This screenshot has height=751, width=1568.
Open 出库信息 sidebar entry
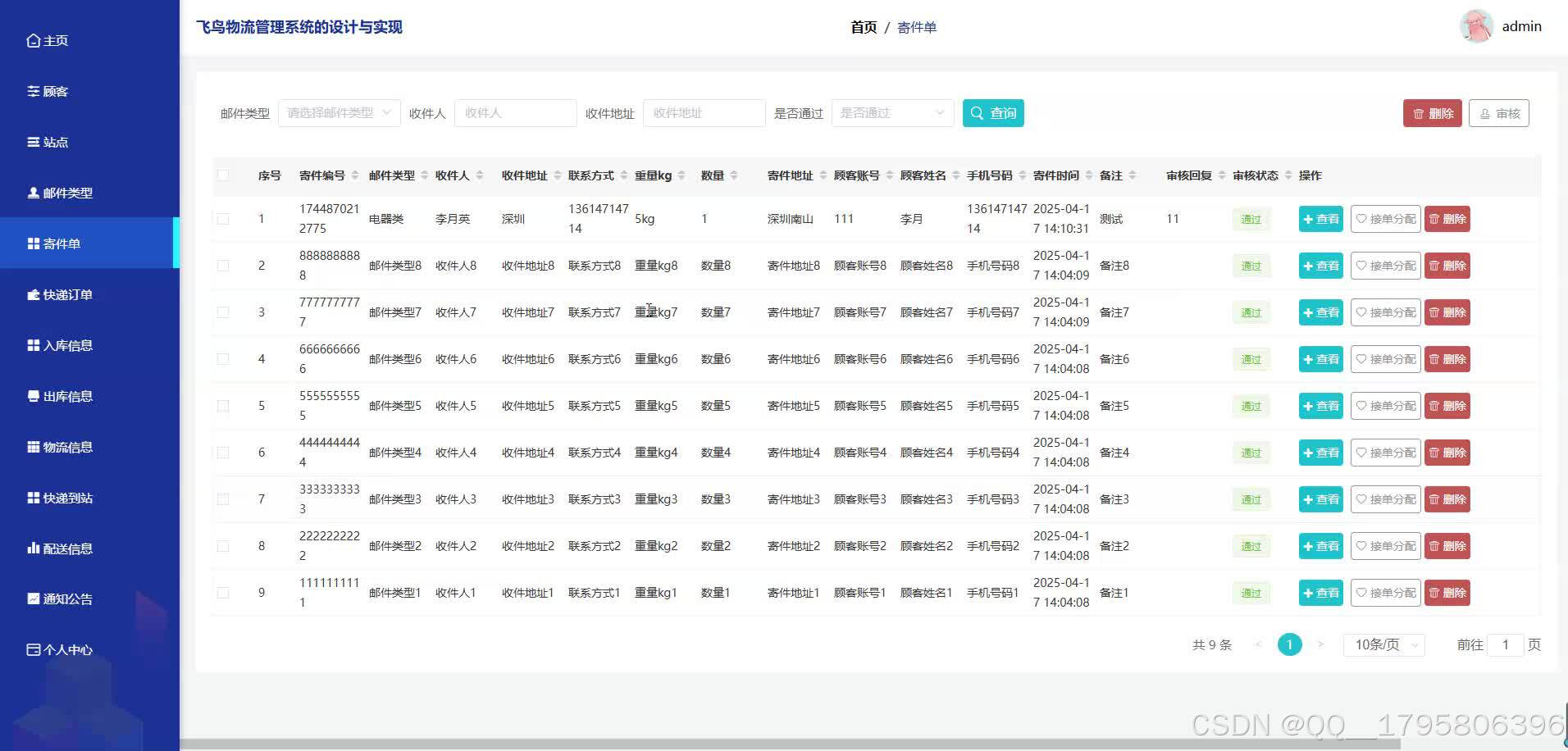coord(60,396)
